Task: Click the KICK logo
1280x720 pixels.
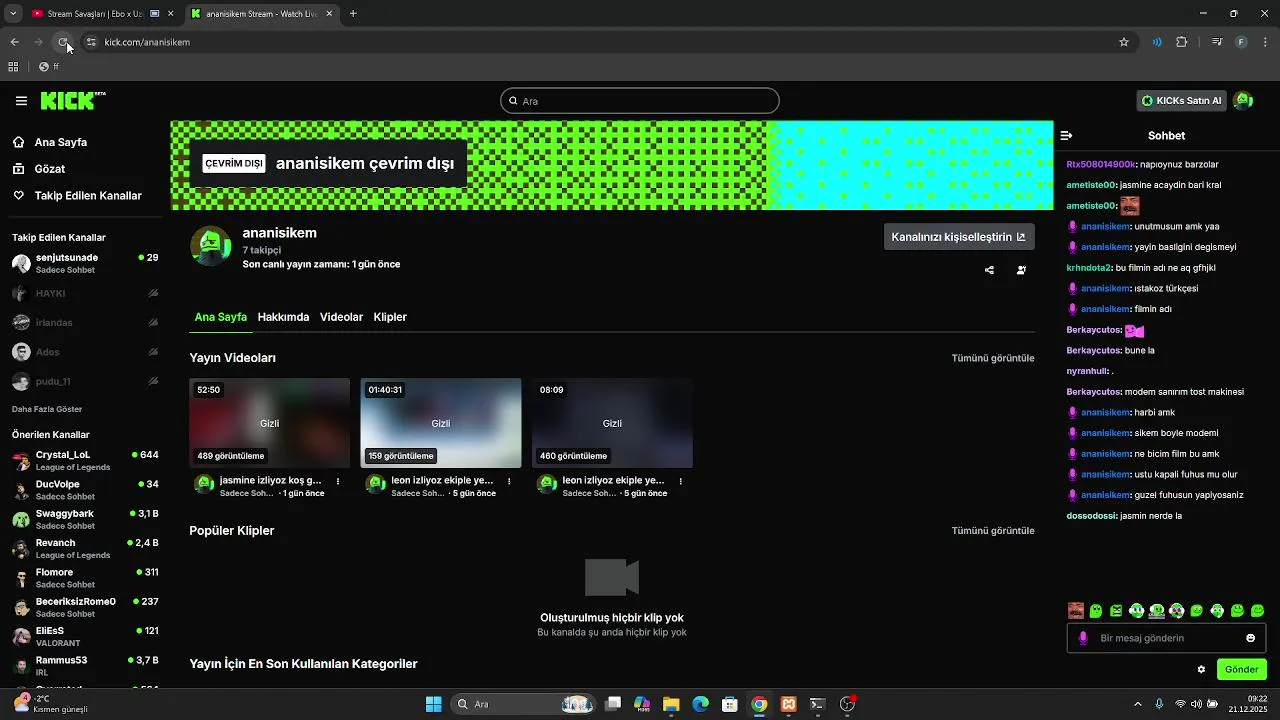Action: point(73,100)
